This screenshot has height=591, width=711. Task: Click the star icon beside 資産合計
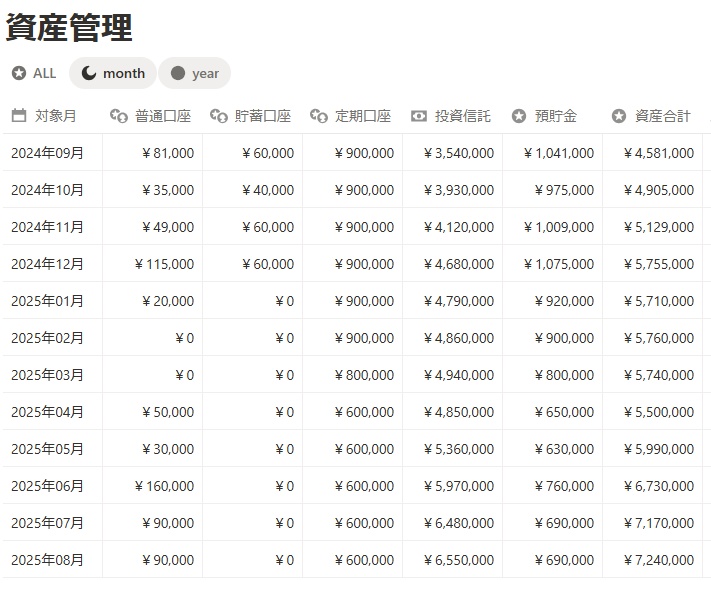(x=618, y=116)
